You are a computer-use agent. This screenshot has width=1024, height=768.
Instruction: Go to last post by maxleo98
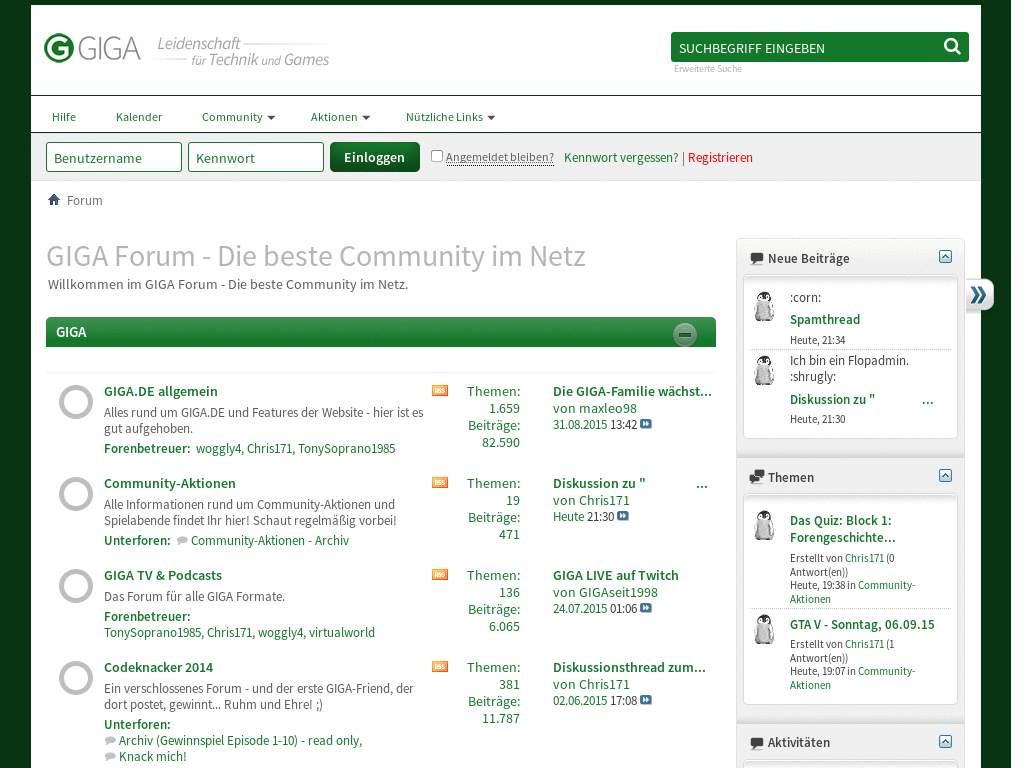click(646, 424)
